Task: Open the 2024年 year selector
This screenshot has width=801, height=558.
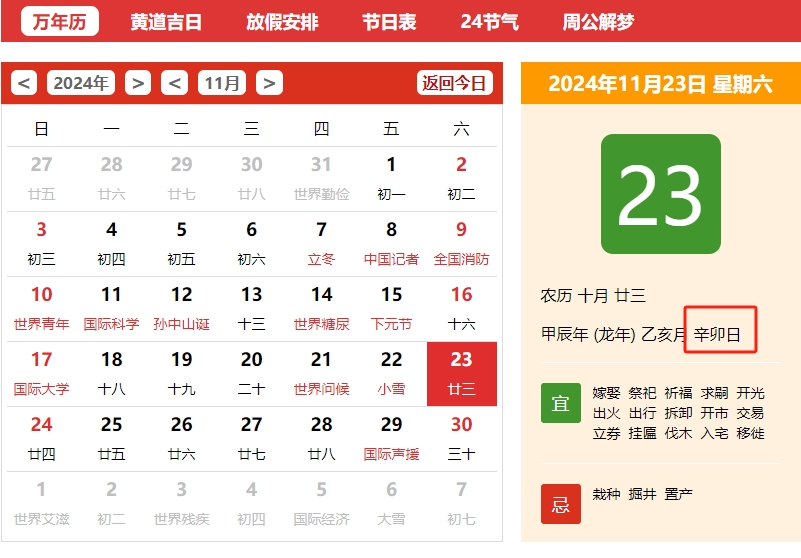Action: tap(81, 83)
